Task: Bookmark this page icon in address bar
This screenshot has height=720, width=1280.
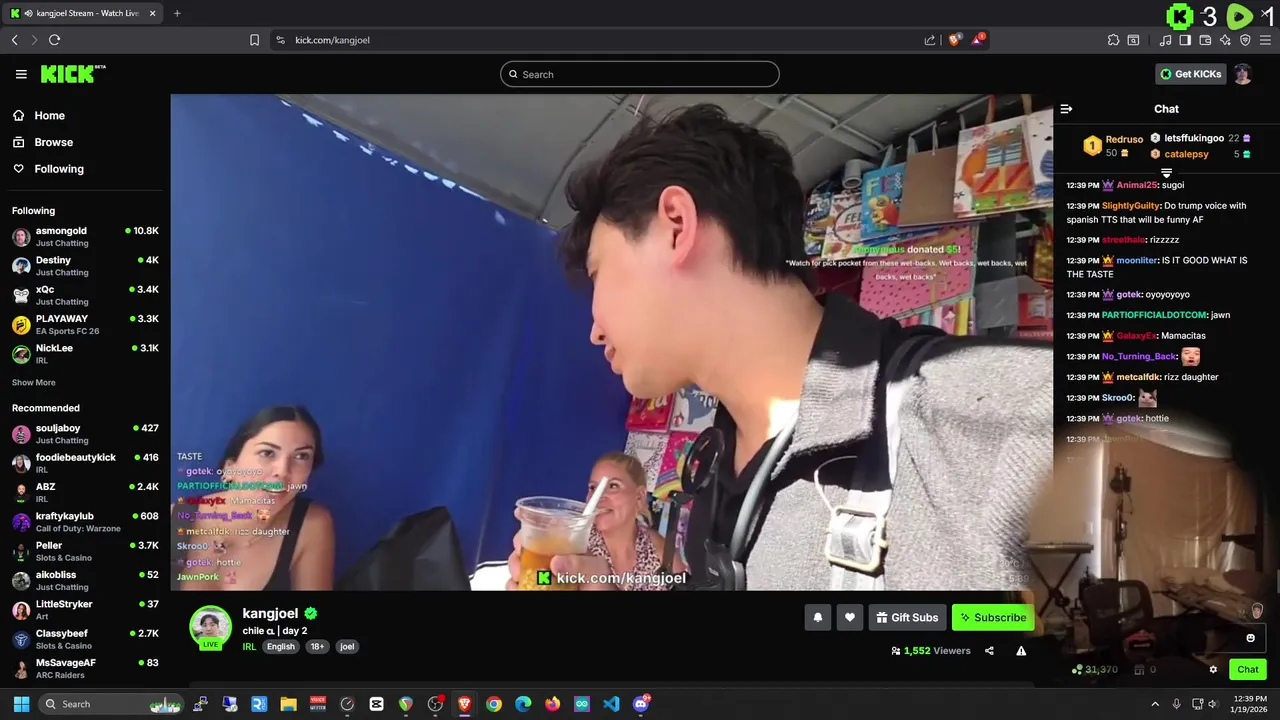Action: point(254,40)
